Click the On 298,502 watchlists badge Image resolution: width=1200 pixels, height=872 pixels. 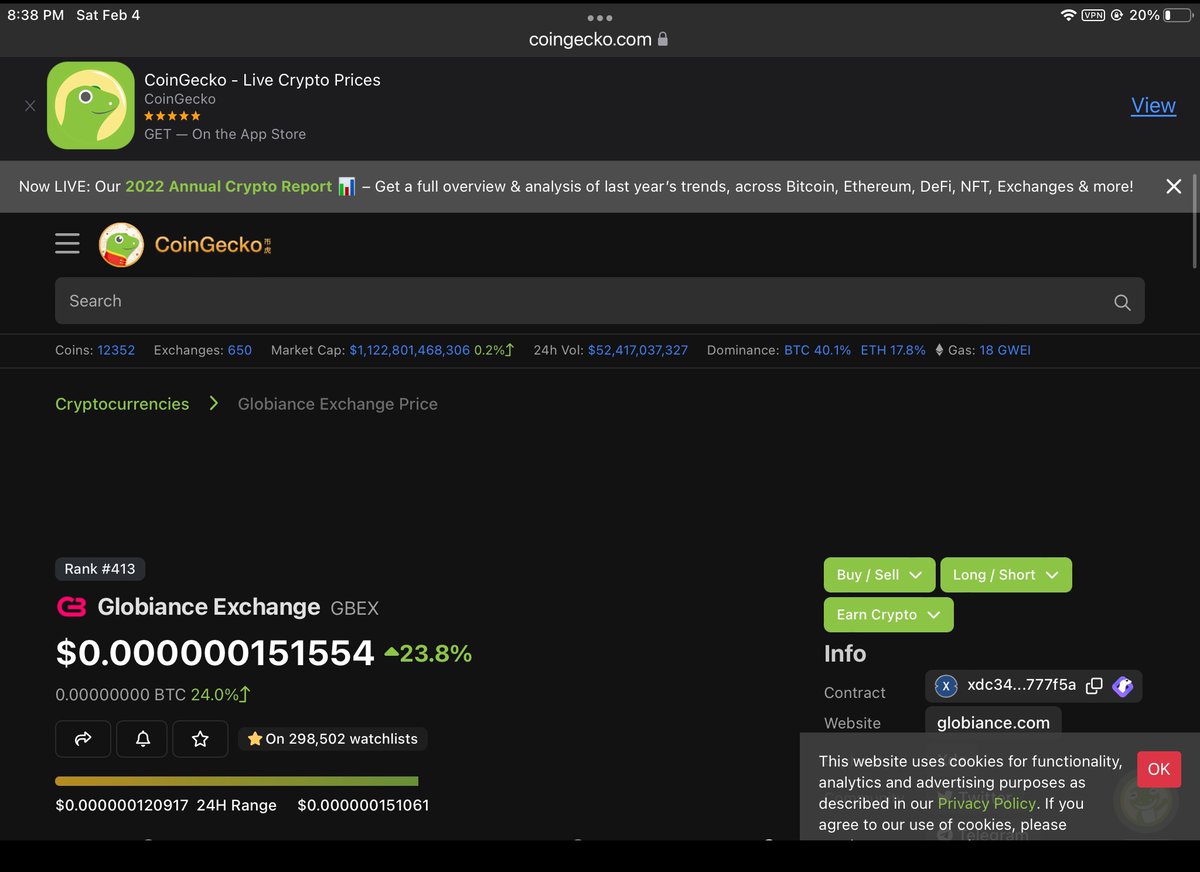pyautogui.click(x=333, y=739)
